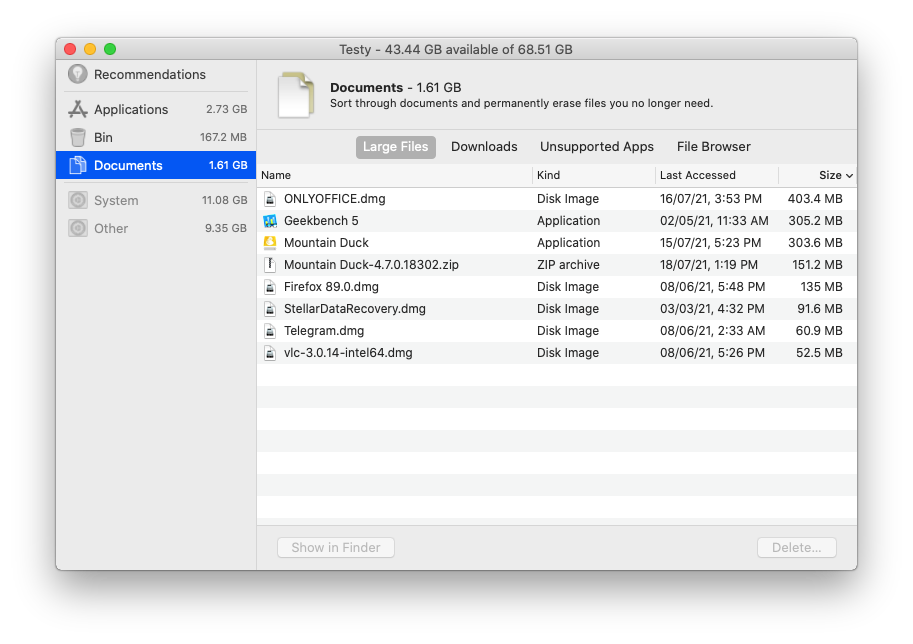Screen dimensions: 913x644
Task: Click the Geekbench 5 application icon
Action: 269,220
